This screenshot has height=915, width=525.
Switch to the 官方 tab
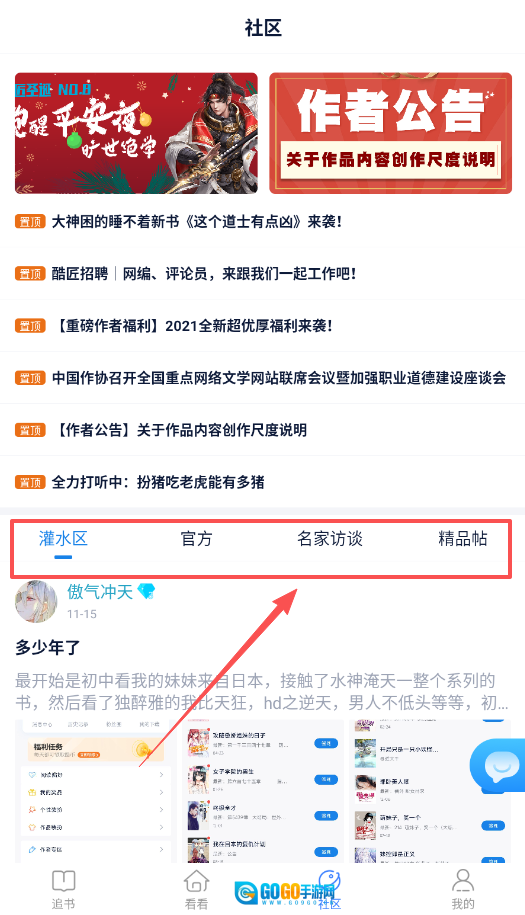tap(197, 539)
